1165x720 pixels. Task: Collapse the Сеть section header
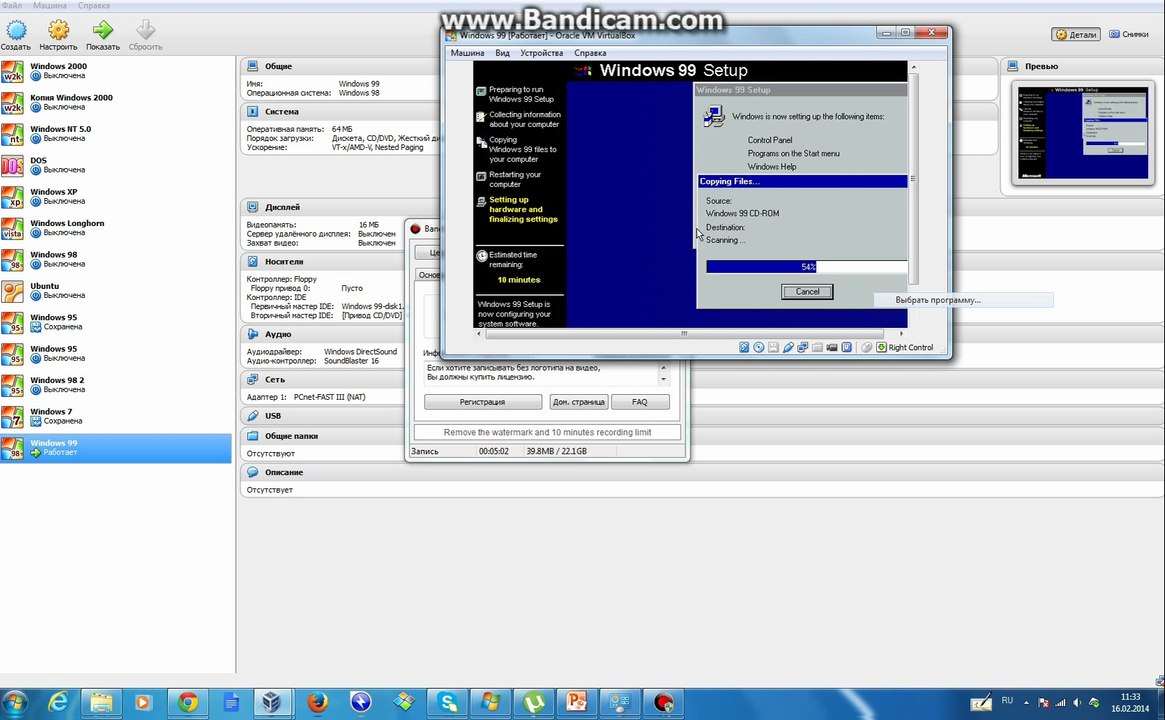pos(275,380)
